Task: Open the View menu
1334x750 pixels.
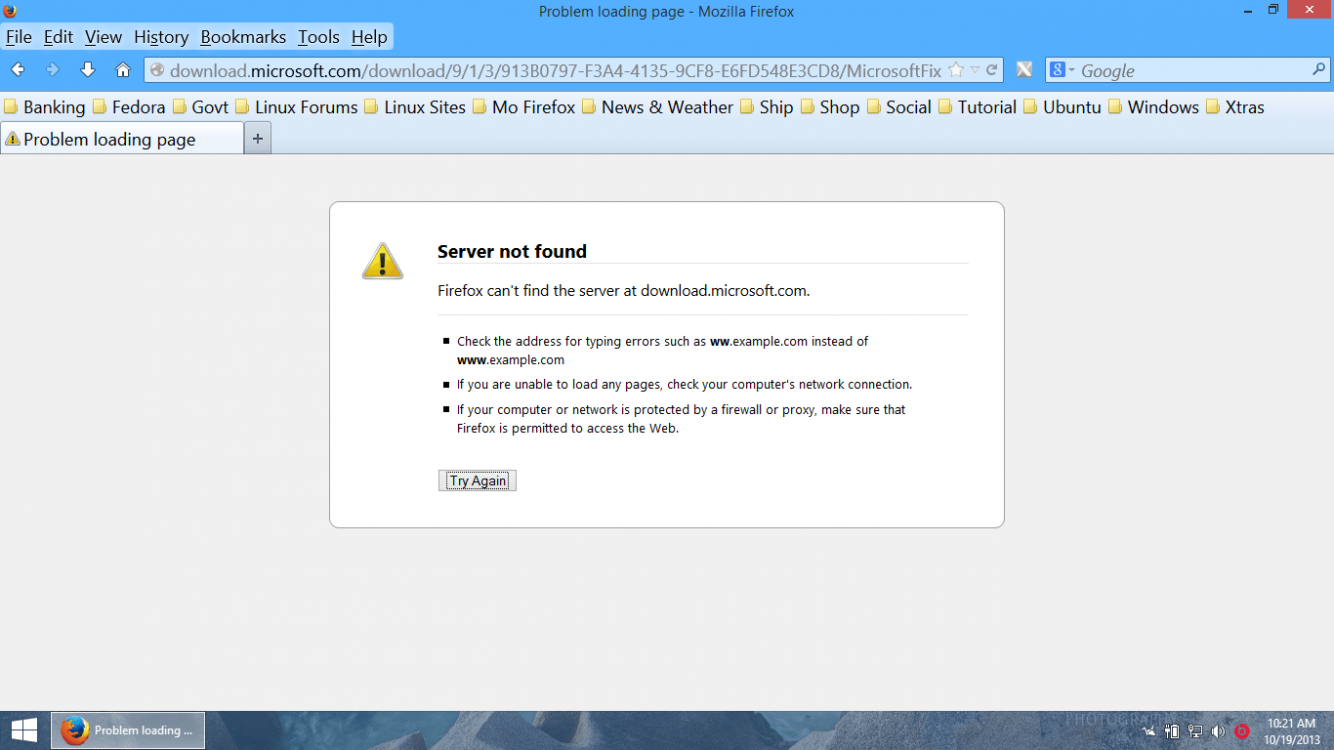Action: [x=103, y=37]
